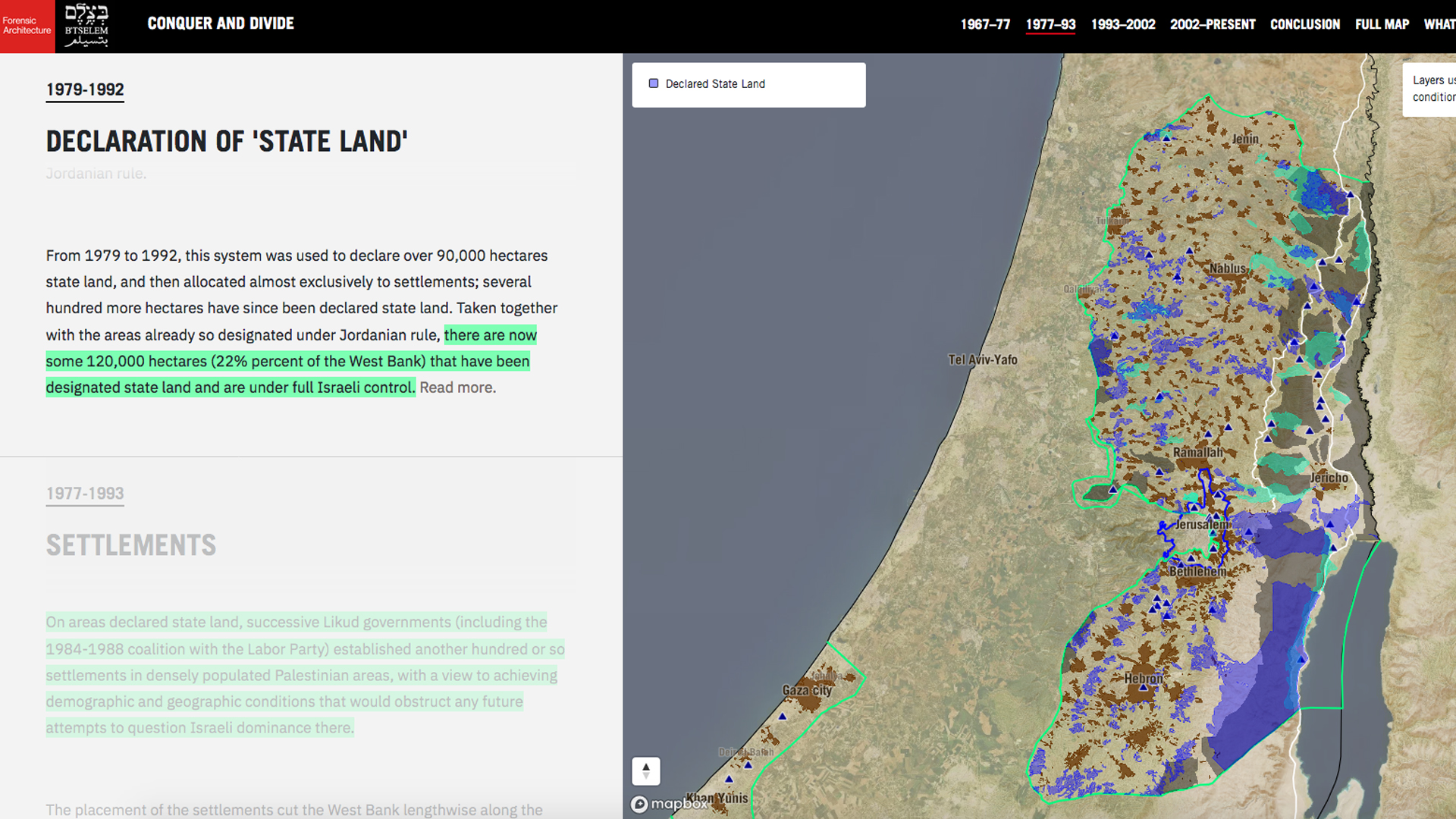Viewport: 1456px width, 819px height.
Task: Open the Full Map view
Action: tap(1382, 24)
